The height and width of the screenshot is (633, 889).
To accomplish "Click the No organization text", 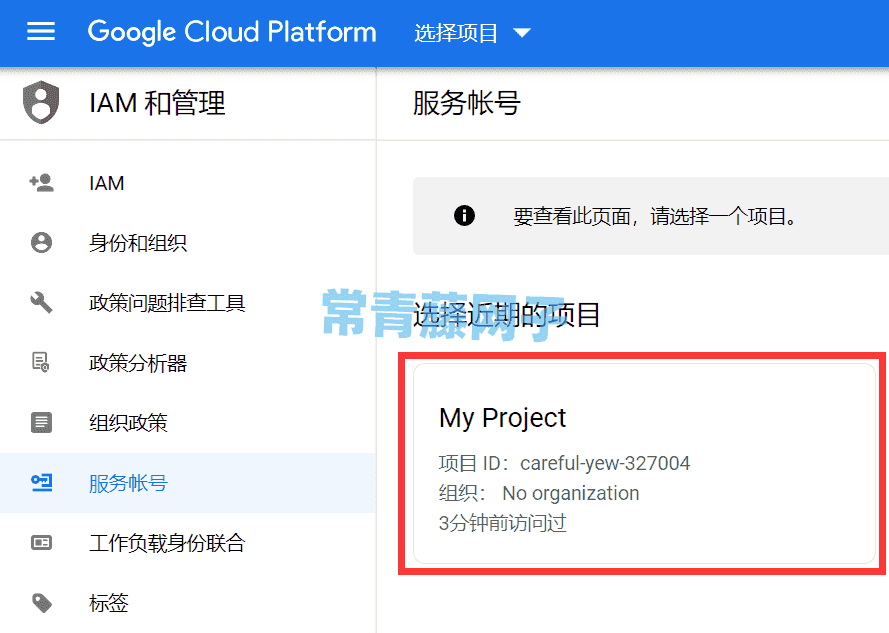I will [x=570, y=493].
